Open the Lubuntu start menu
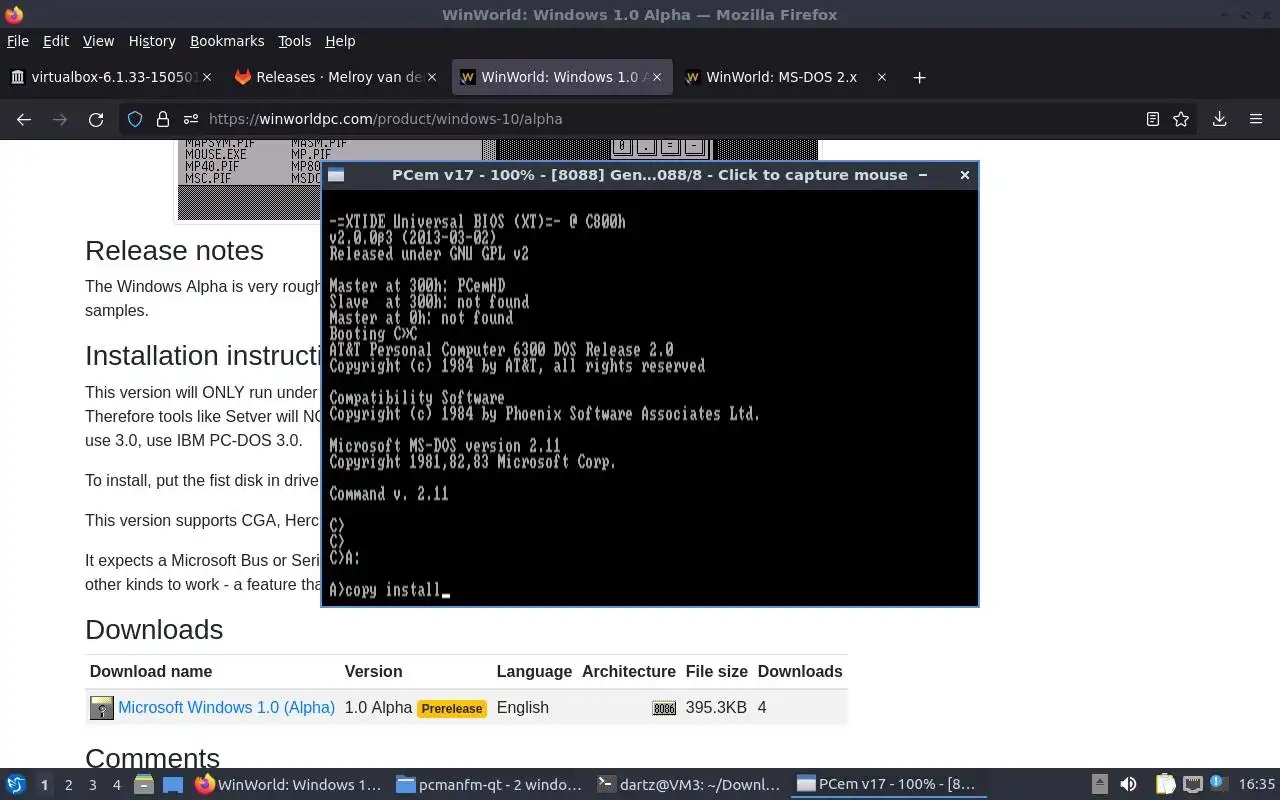Image resolution: width=1280 pixels, height=800 pixels. pos(16,784)
